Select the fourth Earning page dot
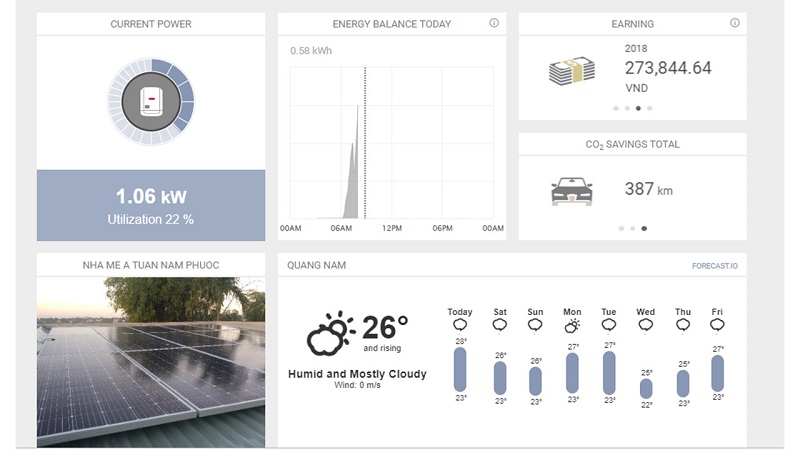 (650, 108)
